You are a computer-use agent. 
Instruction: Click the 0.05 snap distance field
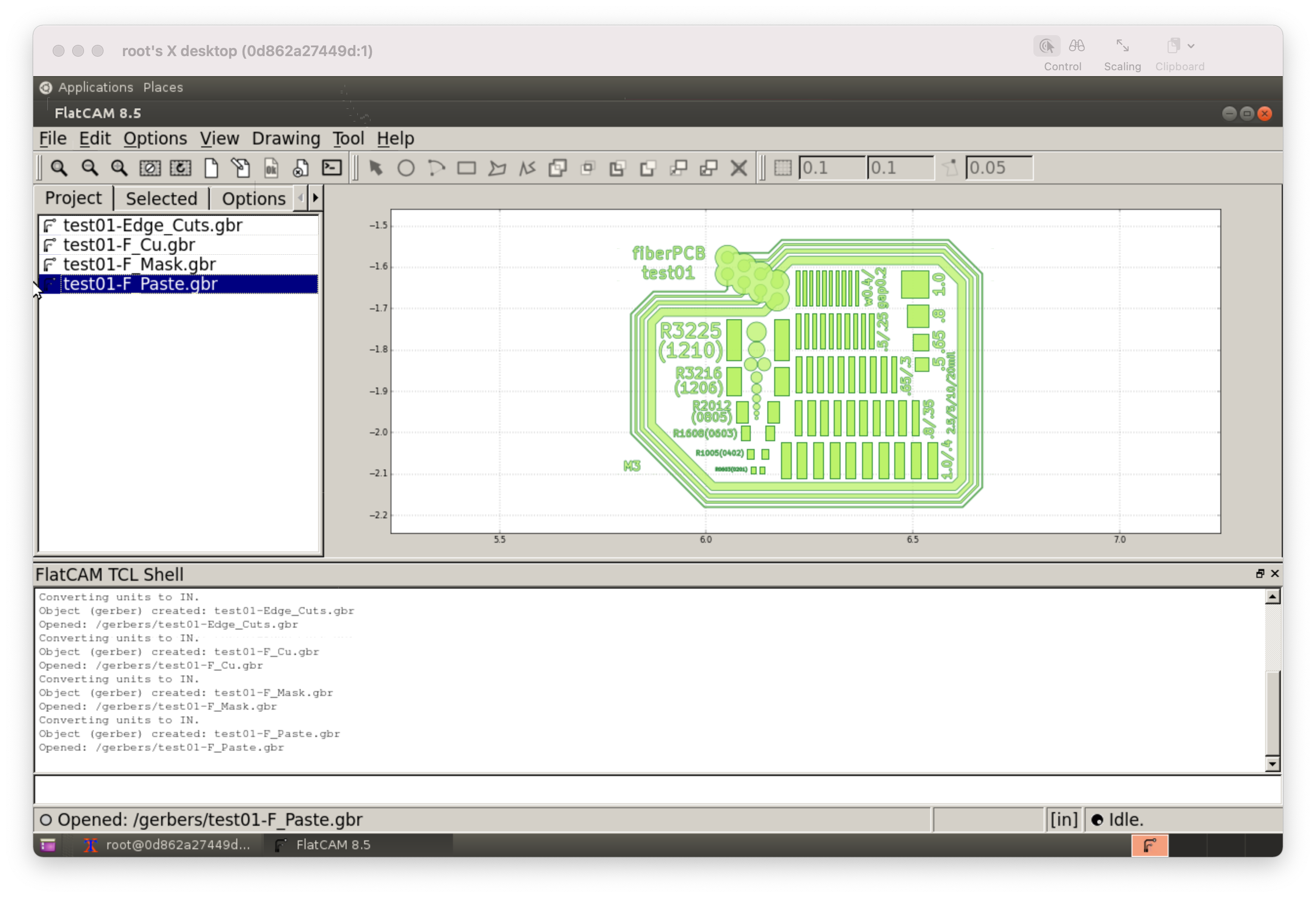pyautogui.click(x=998, y=168)
